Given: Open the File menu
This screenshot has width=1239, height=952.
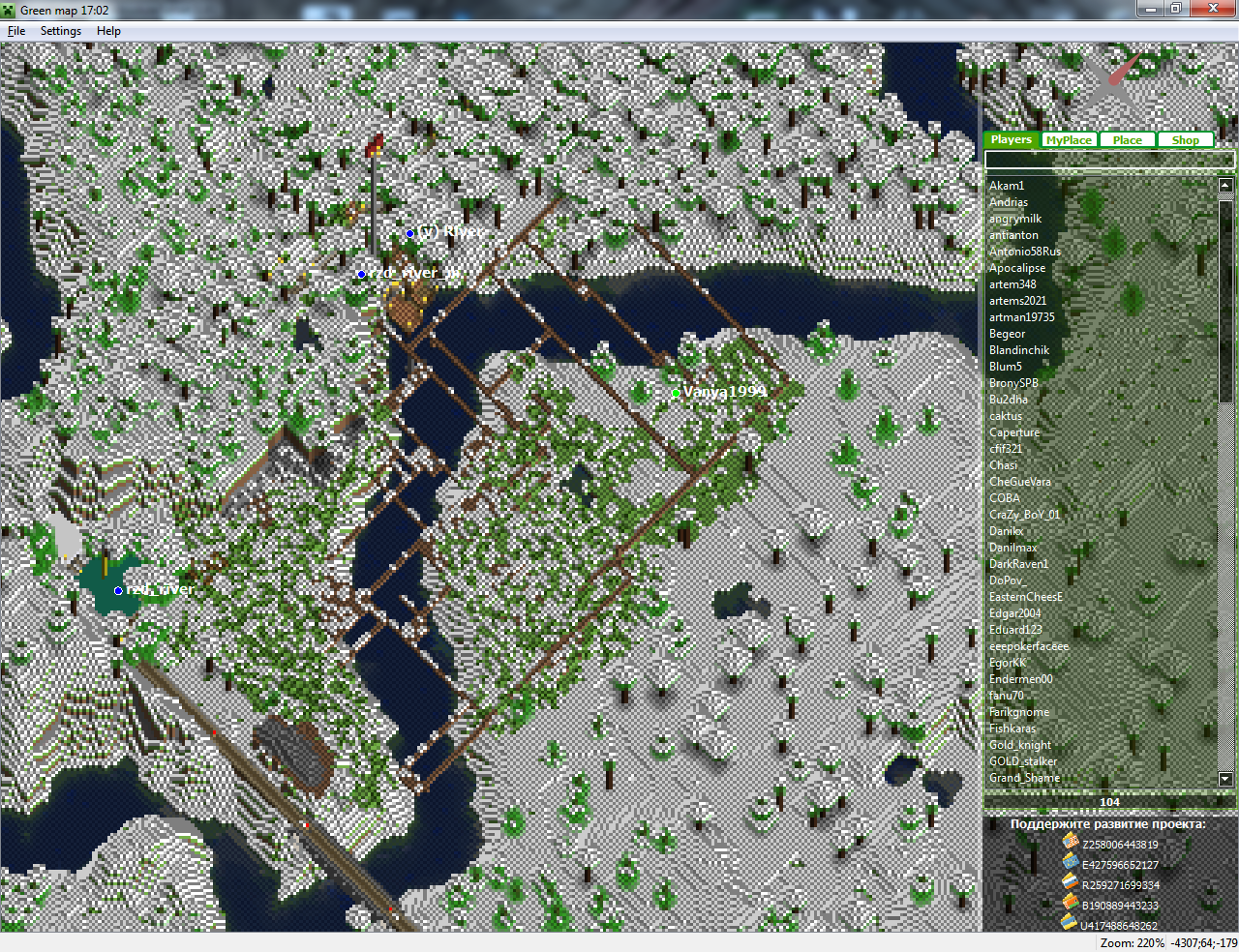Looking at the screenshot, I should [16, 31].
